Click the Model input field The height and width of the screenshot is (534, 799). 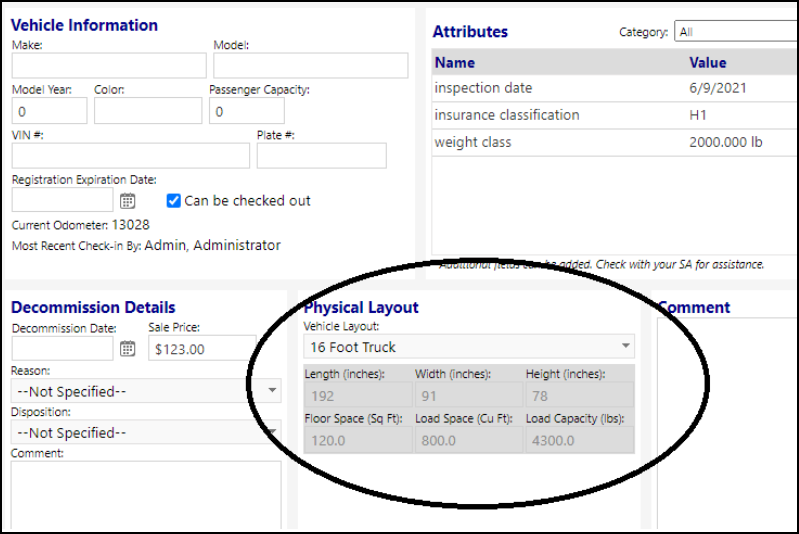[310, 65]
